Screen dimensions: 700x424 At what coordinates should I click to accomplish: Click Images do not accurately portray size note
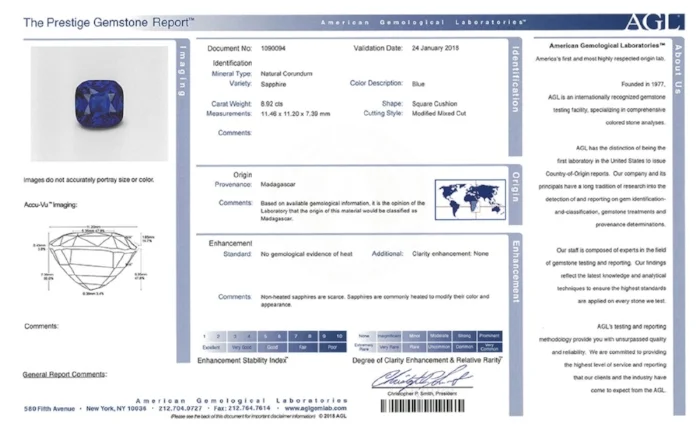tap(89, 180)
